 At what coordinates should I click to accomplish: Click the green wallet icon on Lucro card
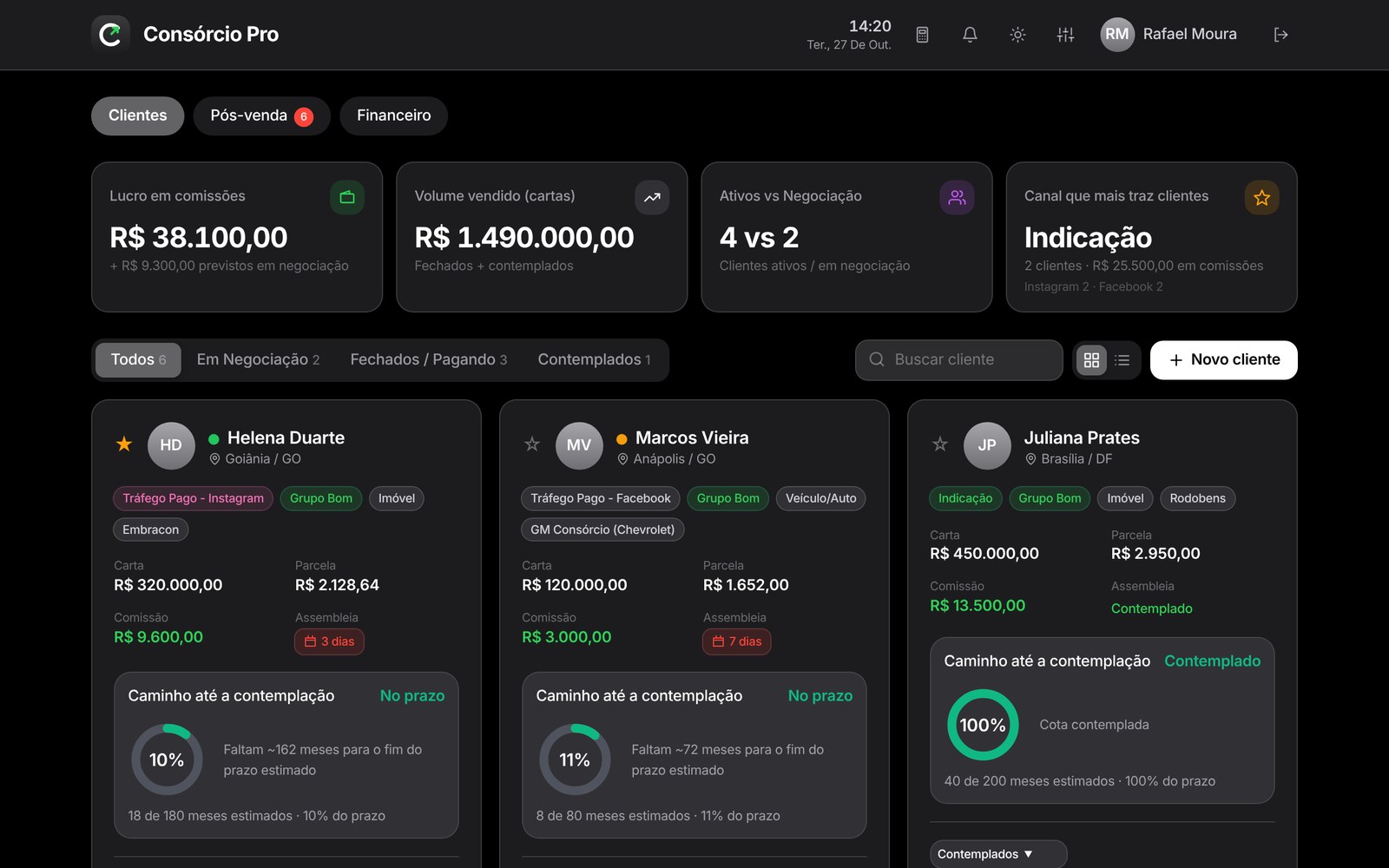[347, 197]
